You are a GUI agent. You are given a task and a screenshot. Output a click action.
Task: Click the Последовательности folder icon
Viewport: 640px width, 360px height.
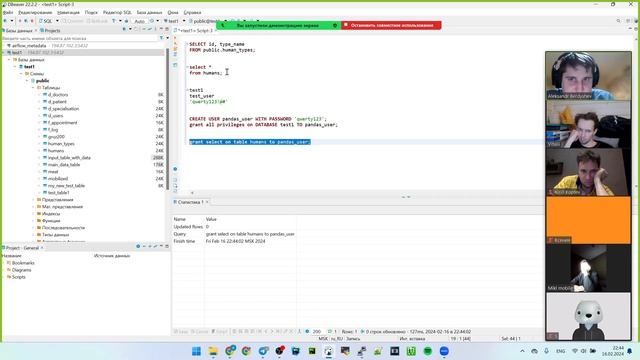(39, 227)
